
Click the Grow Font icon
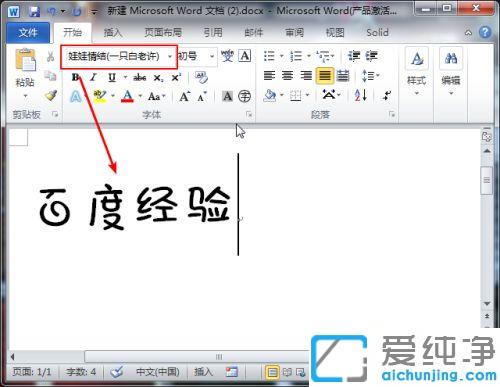click(185, 97)
